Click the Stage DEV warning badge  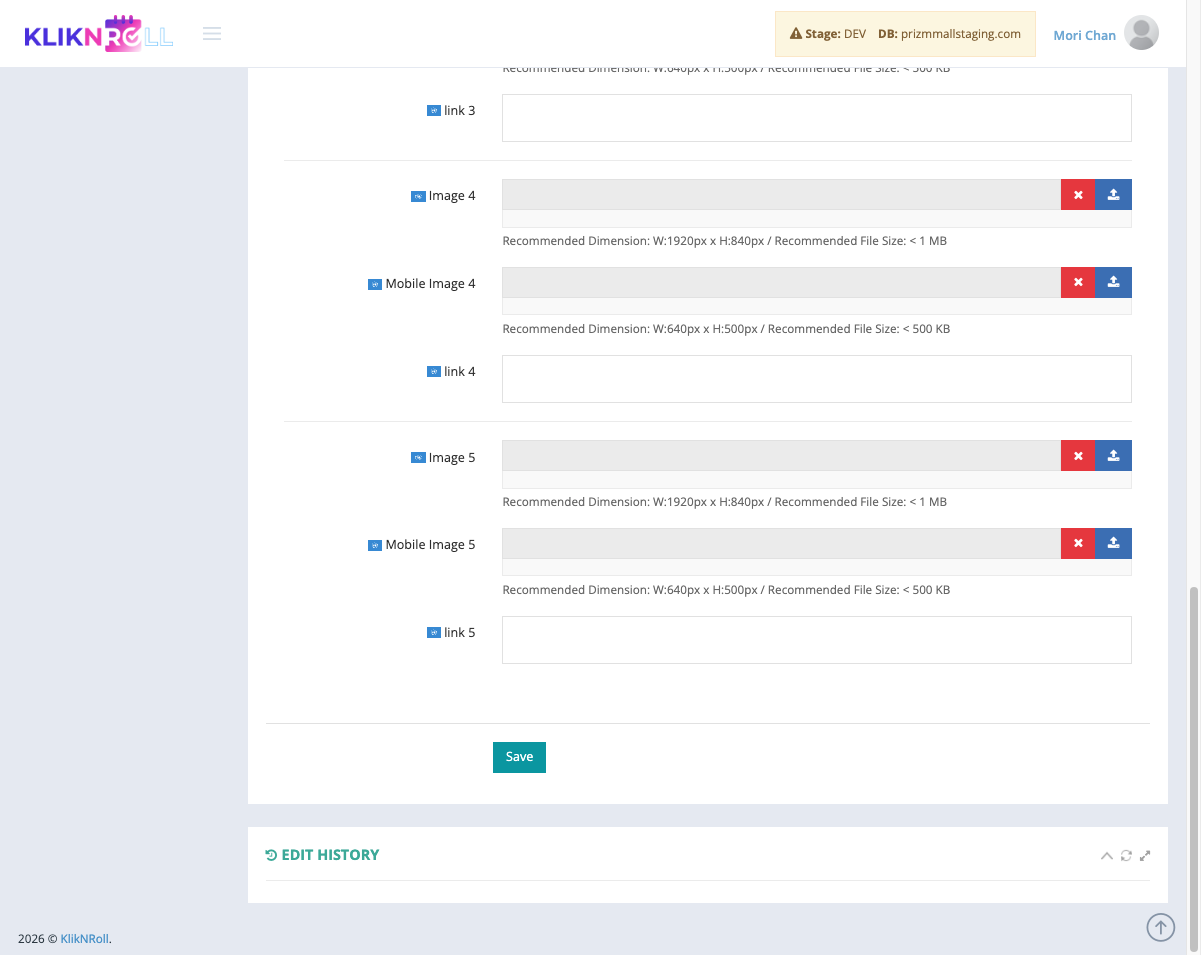click(828, 34)
